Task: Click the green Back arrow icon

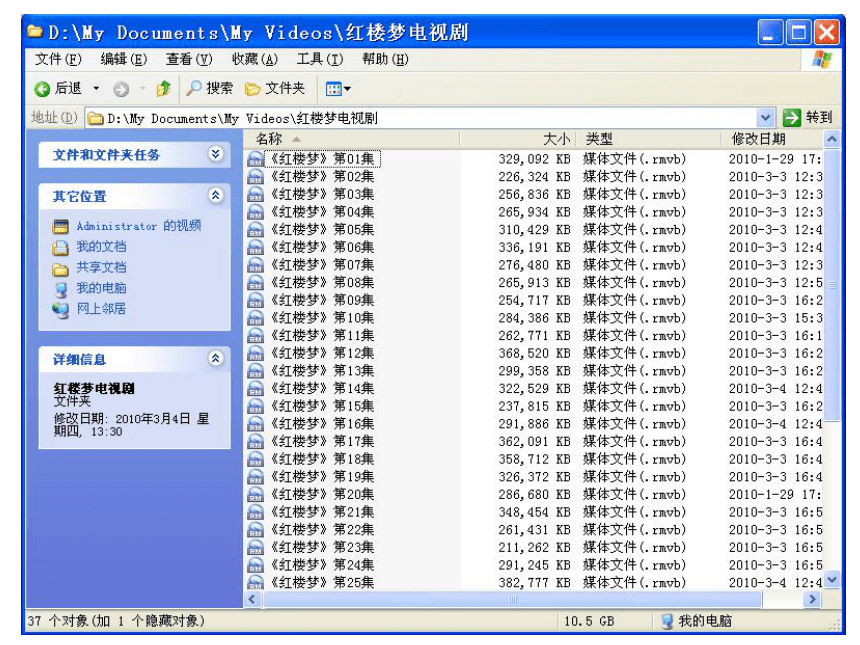Action: pos(42,89)
